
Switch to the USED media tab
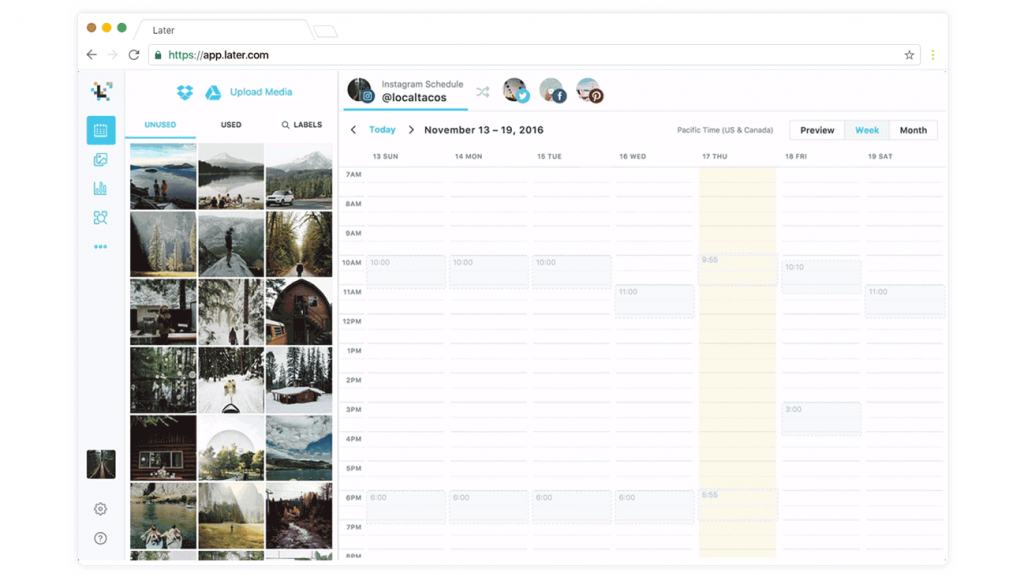click(231, 125)
